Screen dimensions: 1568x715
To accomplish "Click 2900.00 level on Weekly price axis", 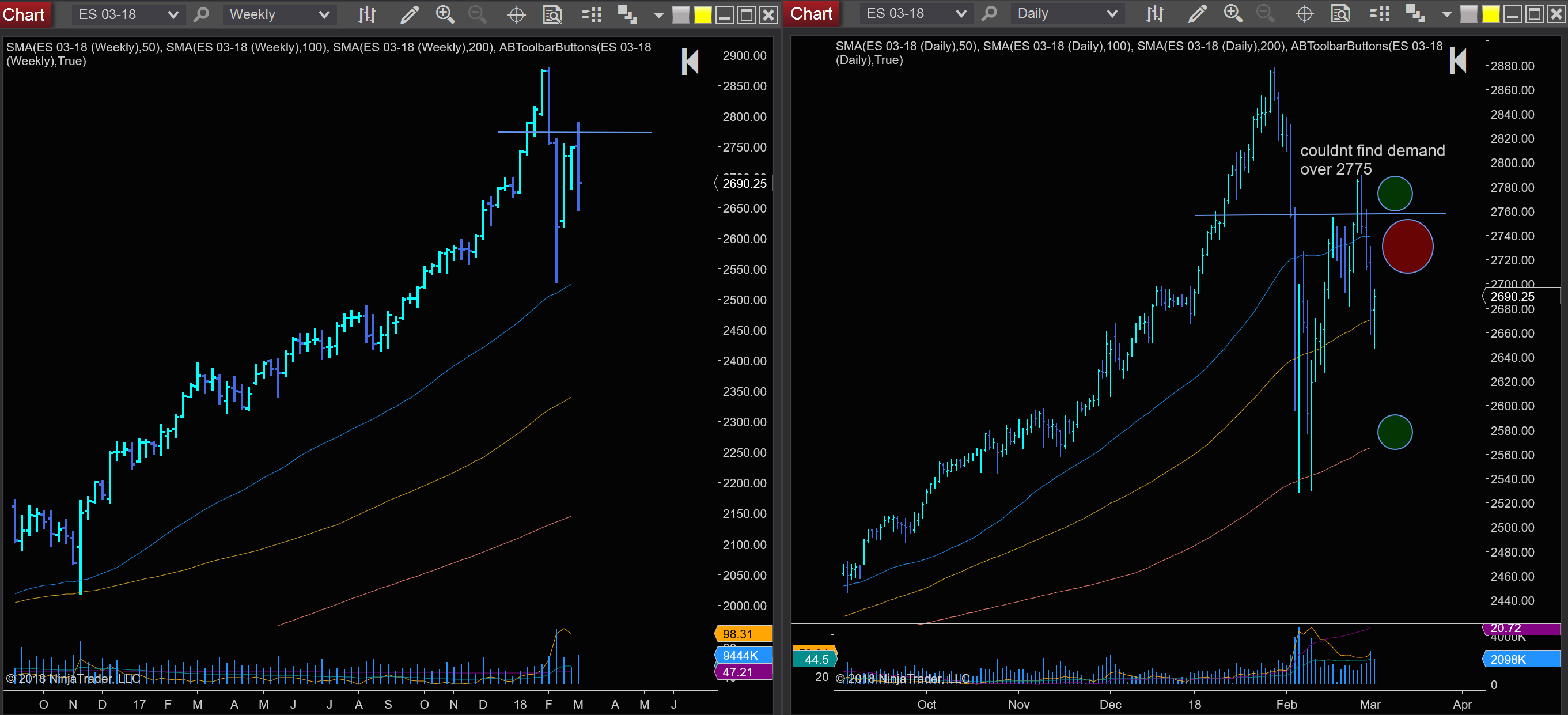I will pos(744,55).
